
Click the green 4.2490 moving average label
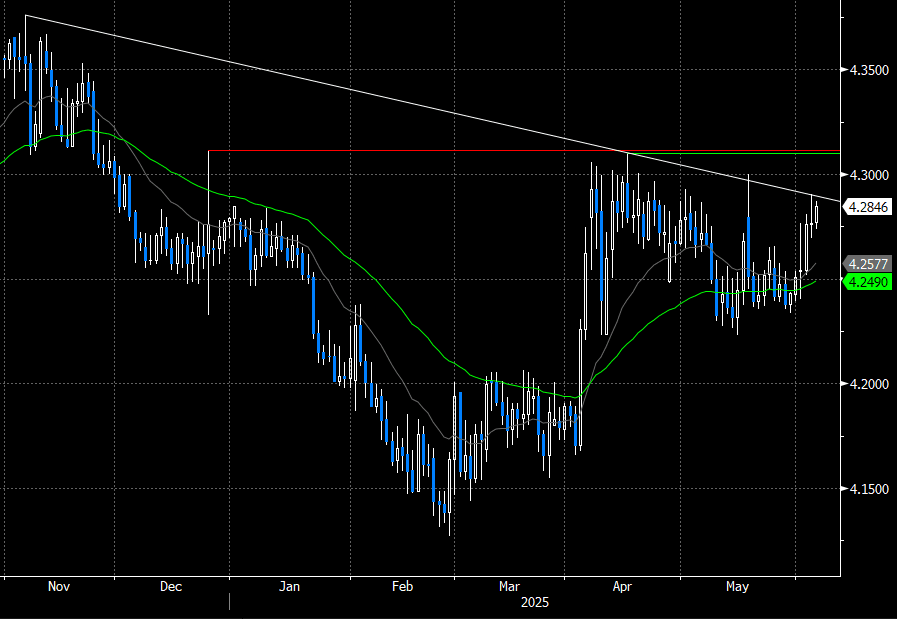868,282
